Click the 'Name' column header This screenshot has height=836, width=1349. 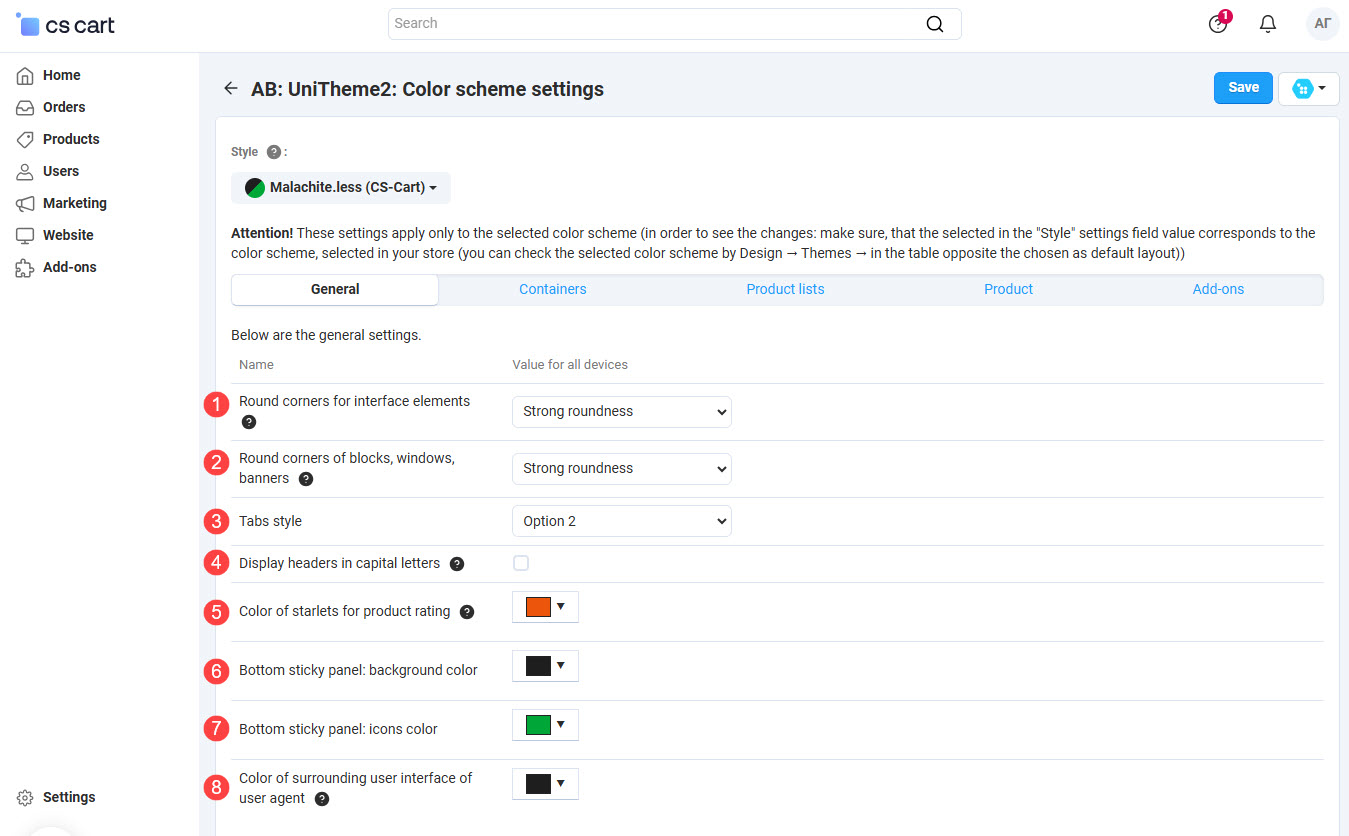[x=256, y=365]
